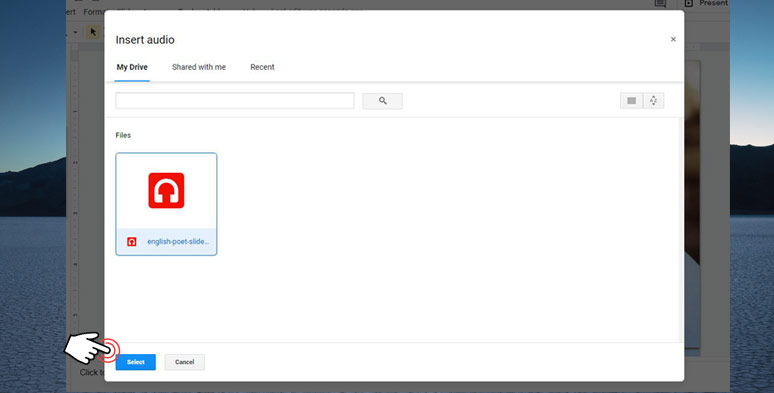Open the My Drive tab
This screenshot has height=393, width=774.
point(132,67)
